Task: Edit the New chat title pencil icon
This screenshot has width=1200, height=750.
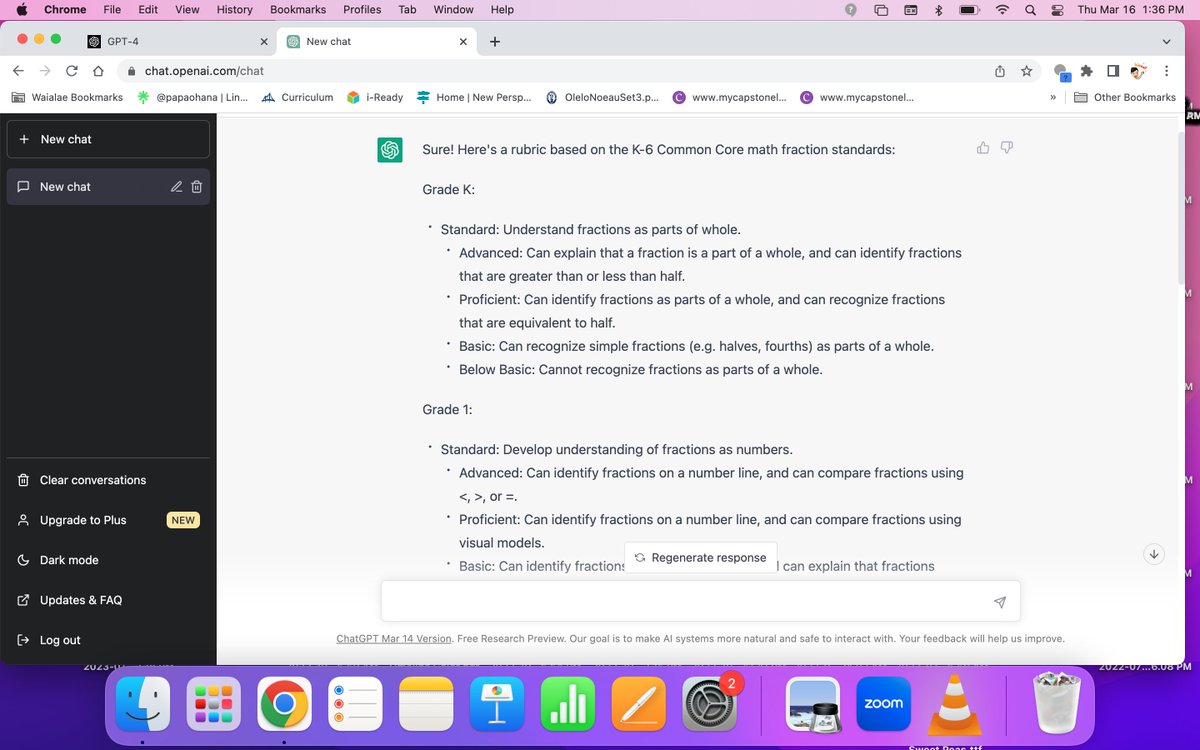Action: (x=176, y=186)
